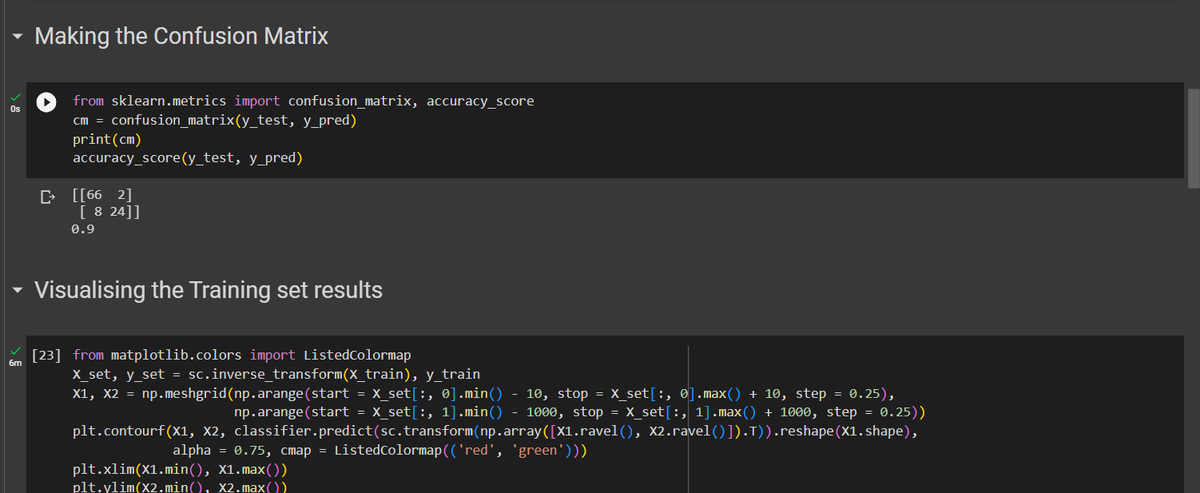The height and width of the screenshot is (493, 1200).
Task: Click the 'X_set, y_set = sc.inverse_transform' line
Action: tap(276, 374)
